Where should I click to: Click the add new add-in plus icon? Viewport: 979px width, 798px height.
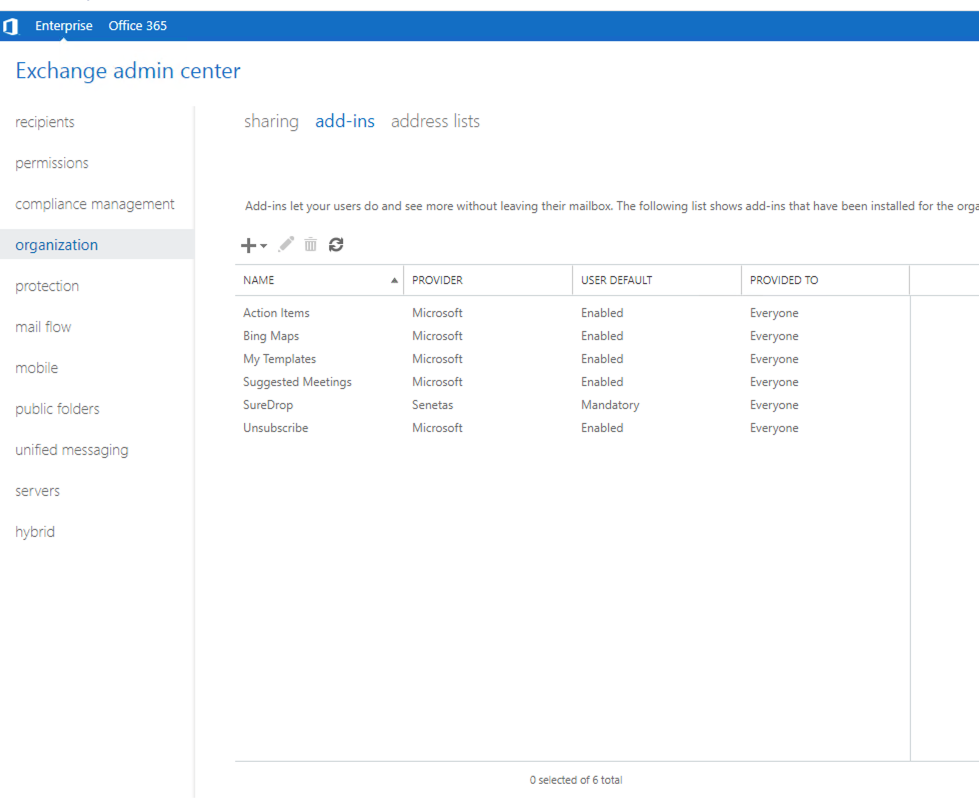[x=248, y=245]
